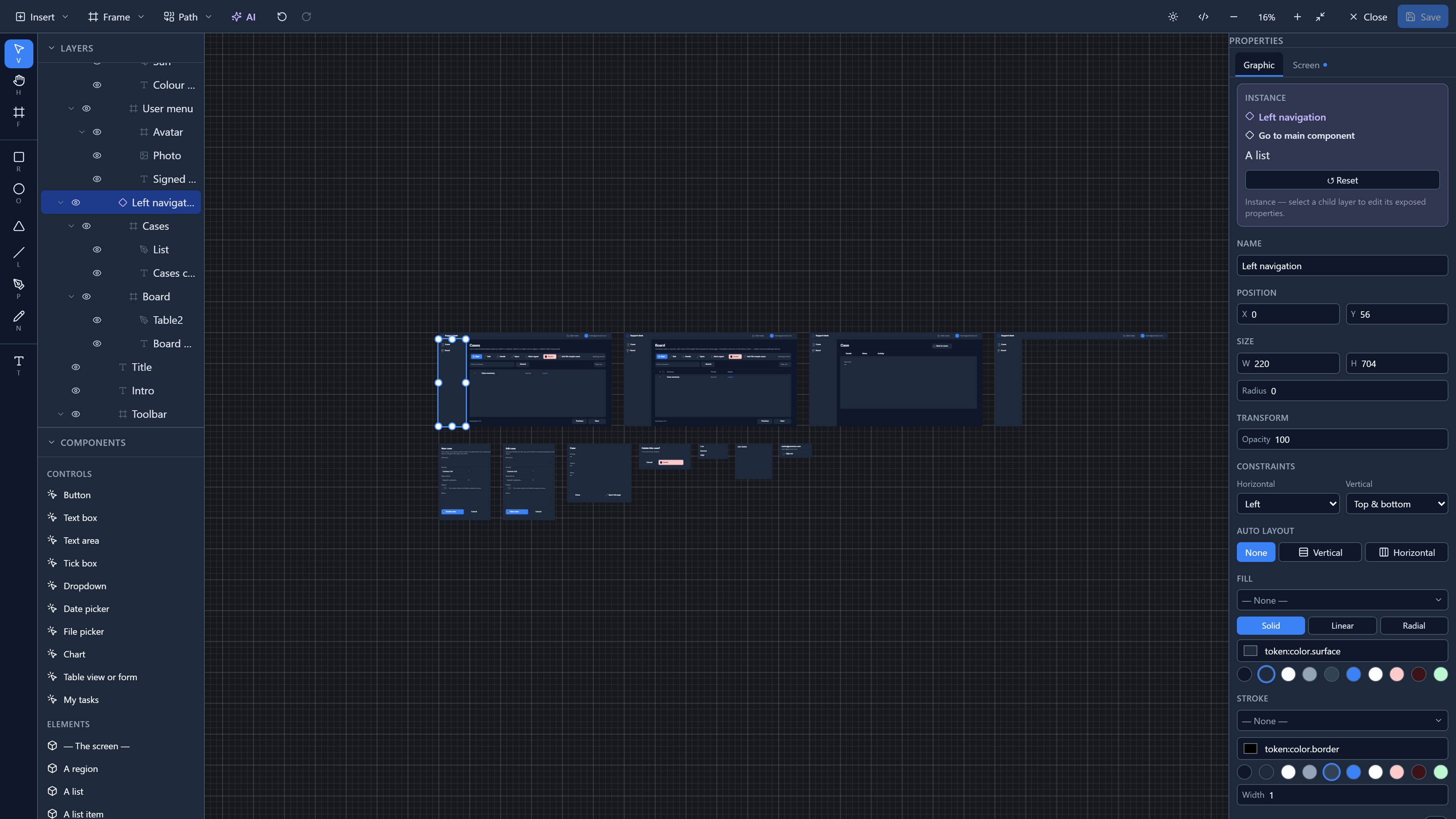Pick the green fill color swatch

pyautogui.click(x=1440, y=674)
